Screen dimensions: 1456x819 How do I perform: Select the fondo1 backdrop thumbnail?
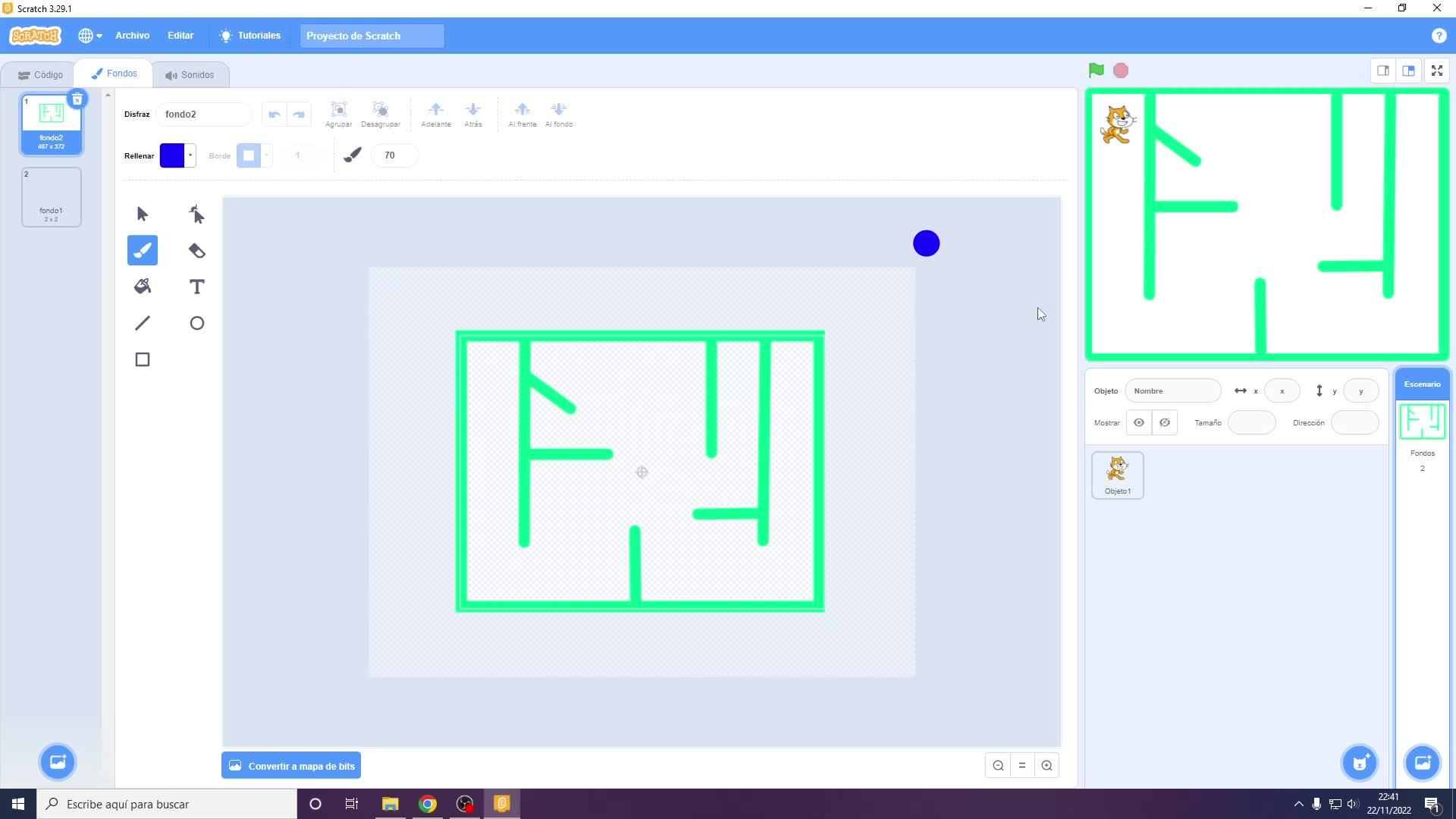(x=51, y=197)
